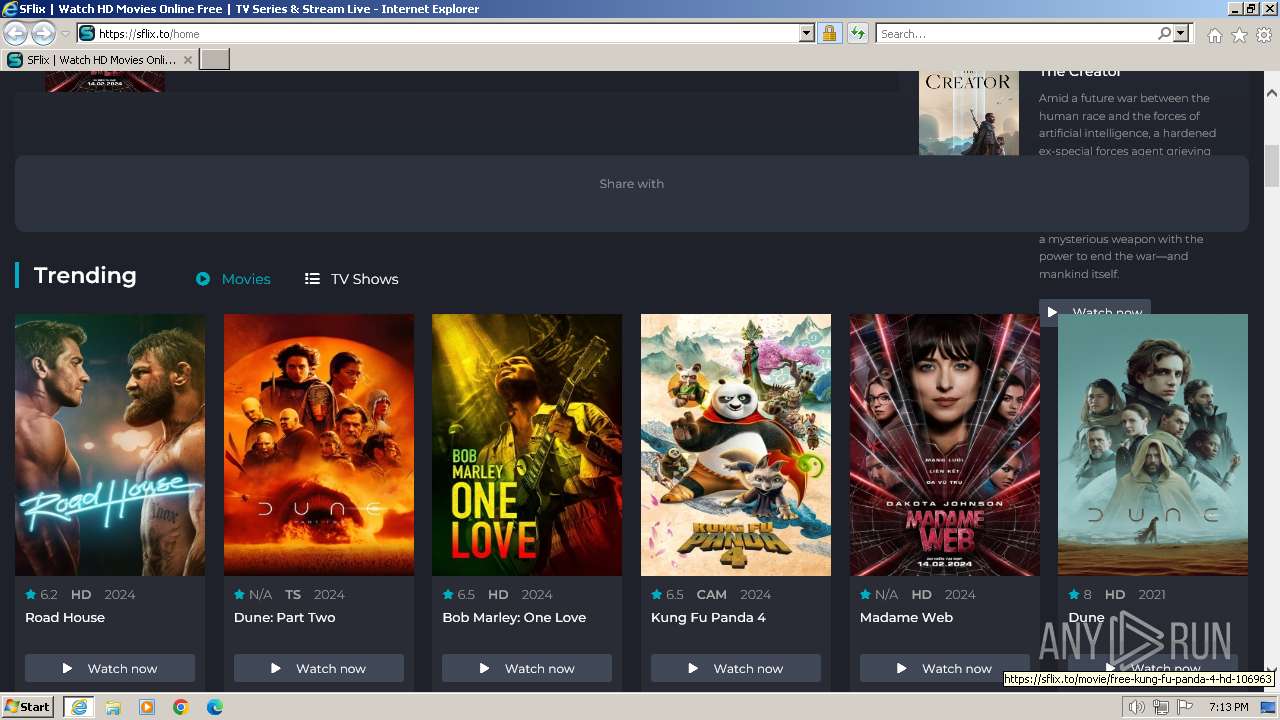Open the Dune: Part Two poster
The image size is (1280, 720).
(319, 445)
